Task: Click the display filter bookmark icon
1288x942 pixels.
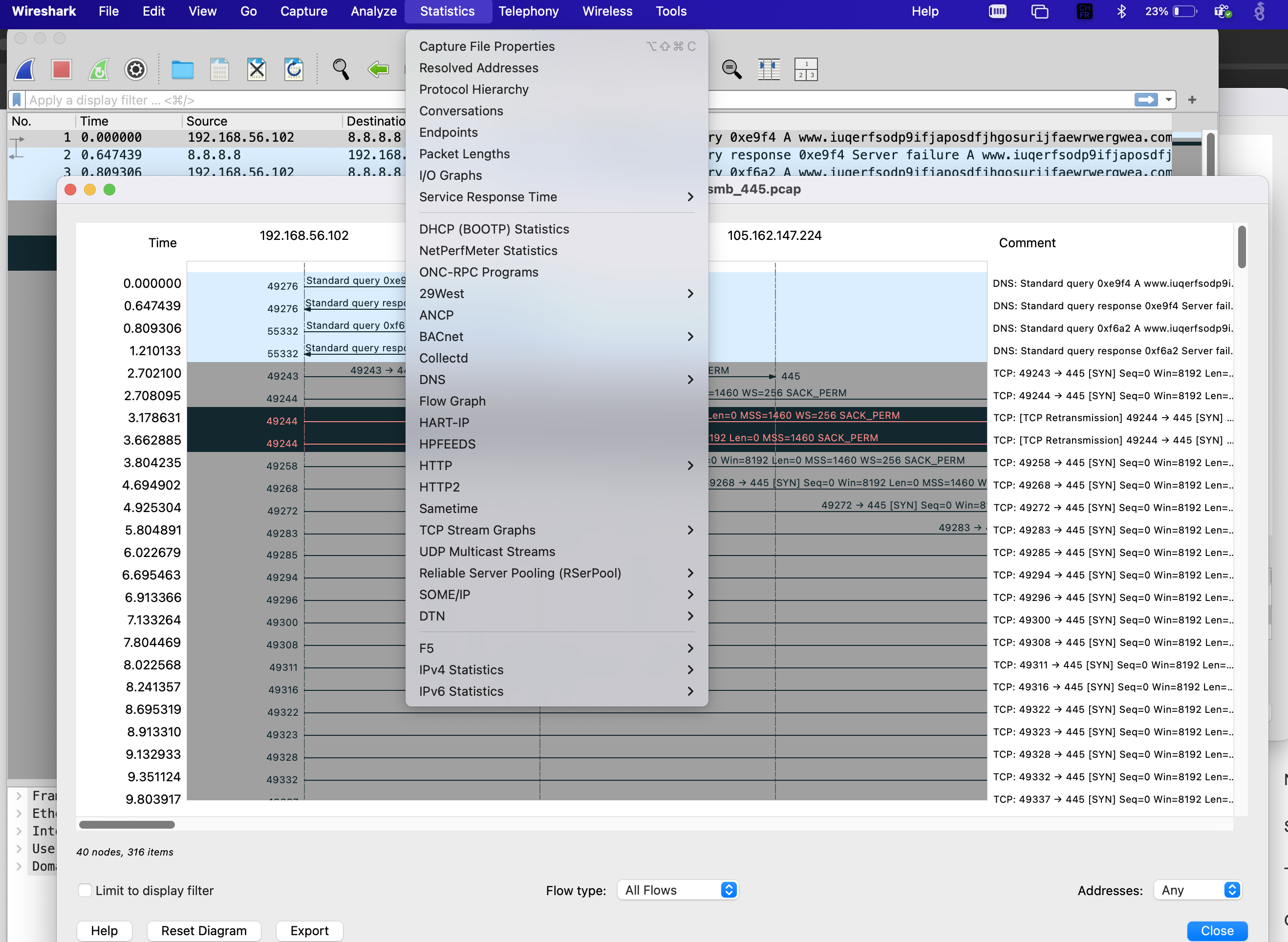Action: [x=17, y=100]
